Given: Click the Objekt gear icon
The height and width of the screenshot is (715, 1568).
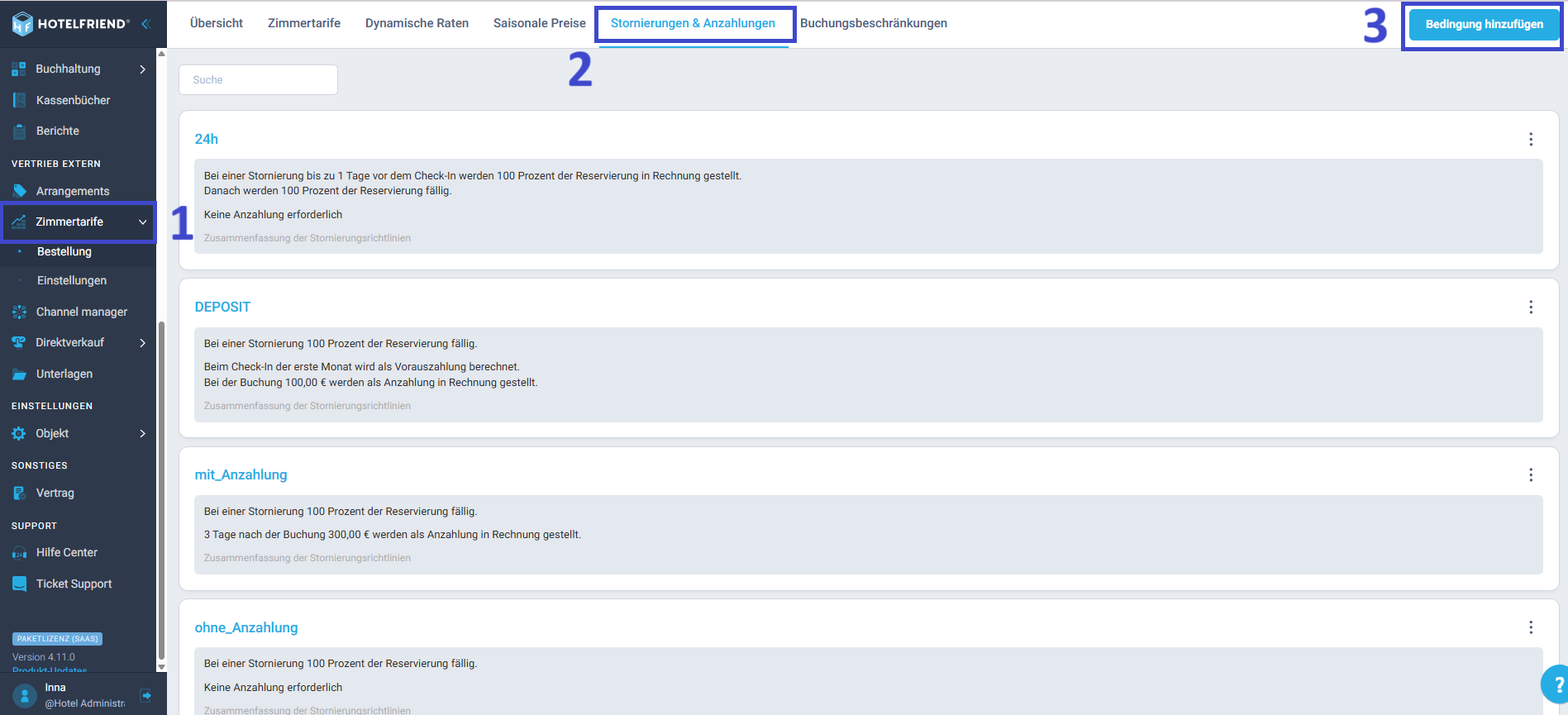Looking at the screenshot, I should [19, 433].
